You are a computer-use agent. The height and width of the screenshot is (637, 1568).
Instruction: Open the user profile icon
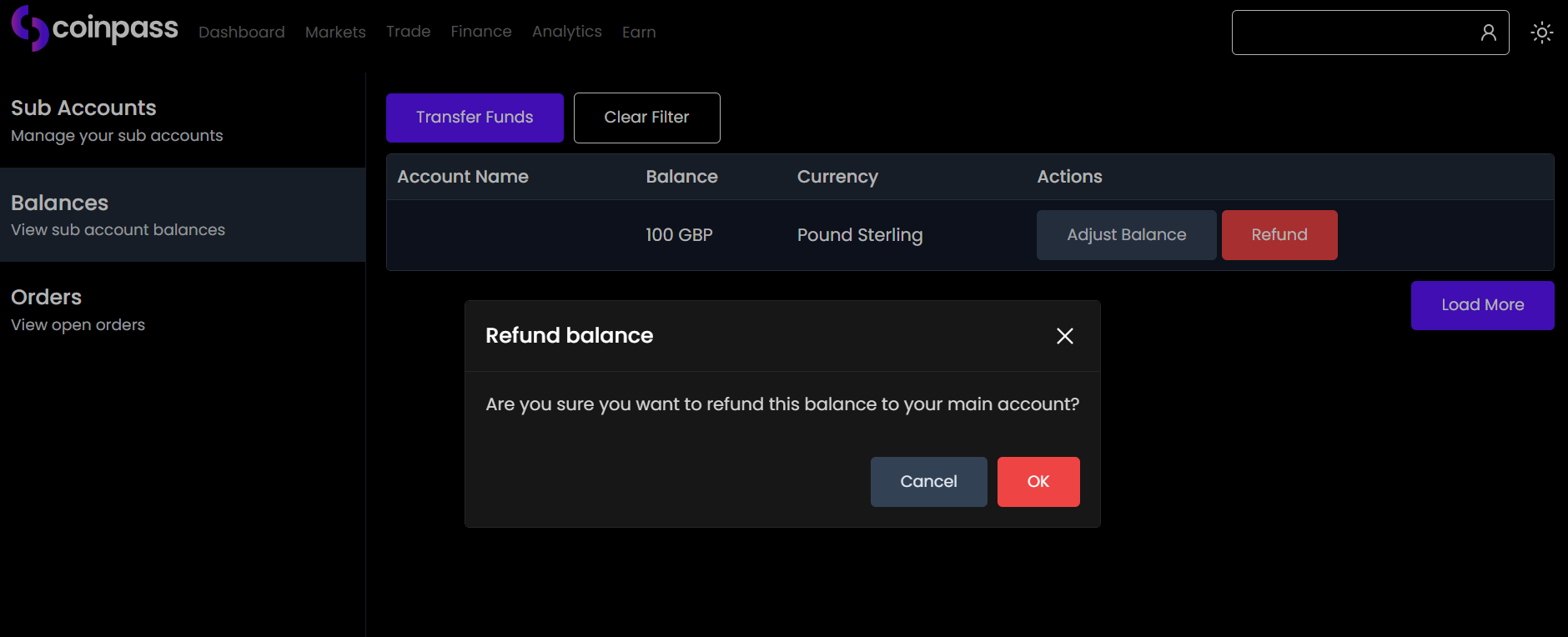(1490, 32)
